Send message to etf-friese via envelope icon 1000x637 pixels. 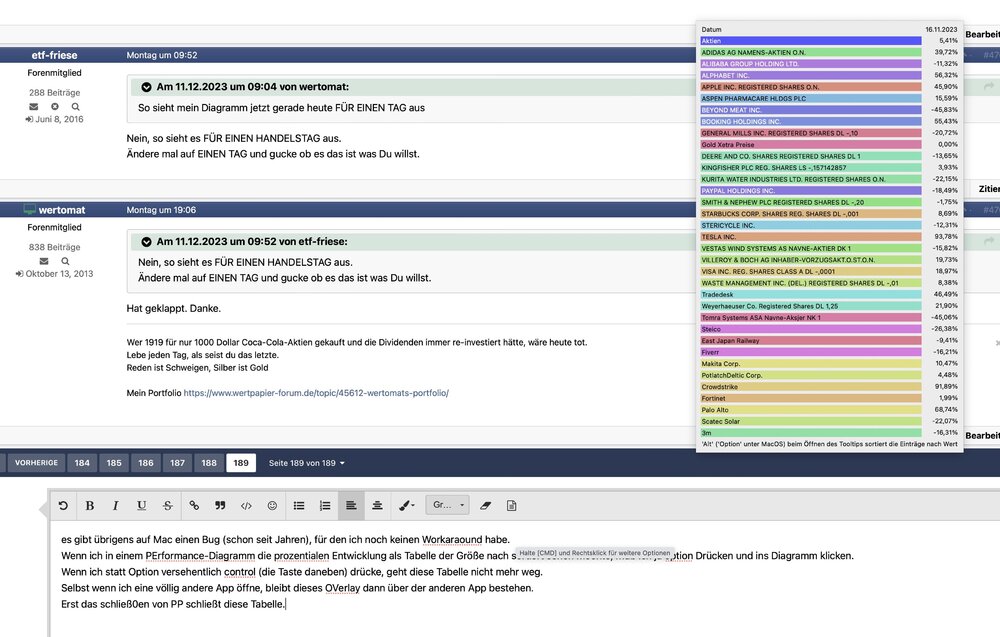click(x=34, y=106)
